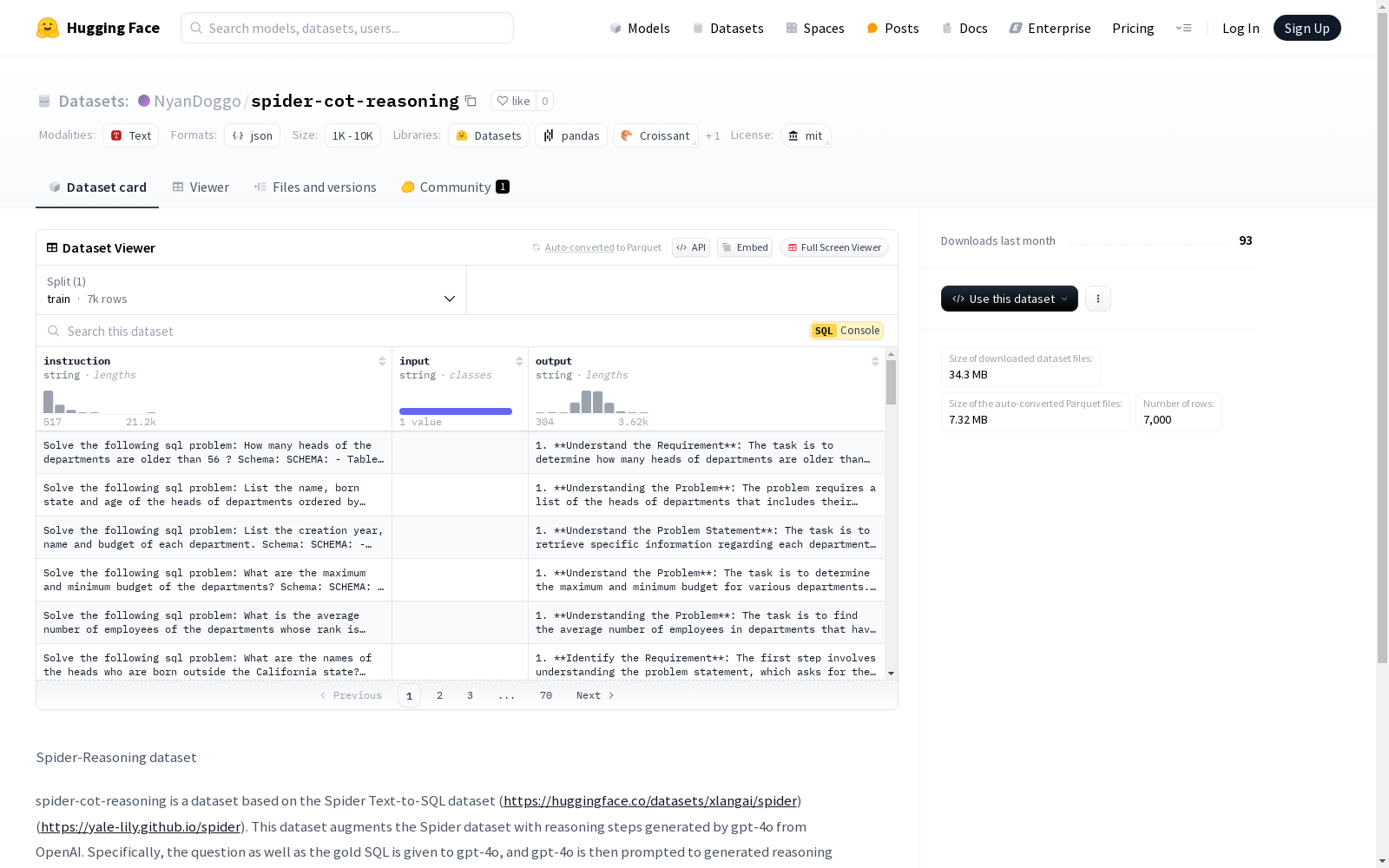Click the Next page button
This screenshot has height=868, width=1389.
[596, 695]
